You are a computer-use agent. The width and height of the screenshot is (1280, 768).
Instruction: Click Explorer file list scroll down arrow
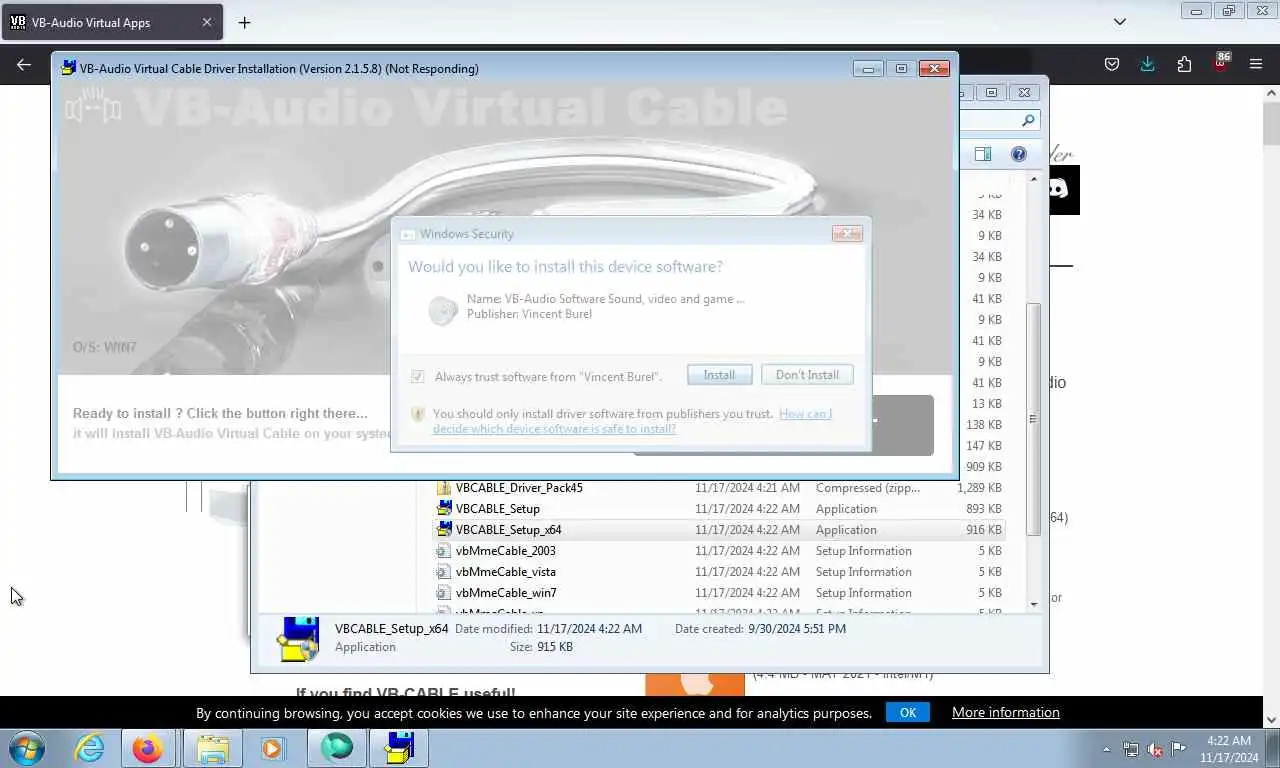(x=1034, y=605)
